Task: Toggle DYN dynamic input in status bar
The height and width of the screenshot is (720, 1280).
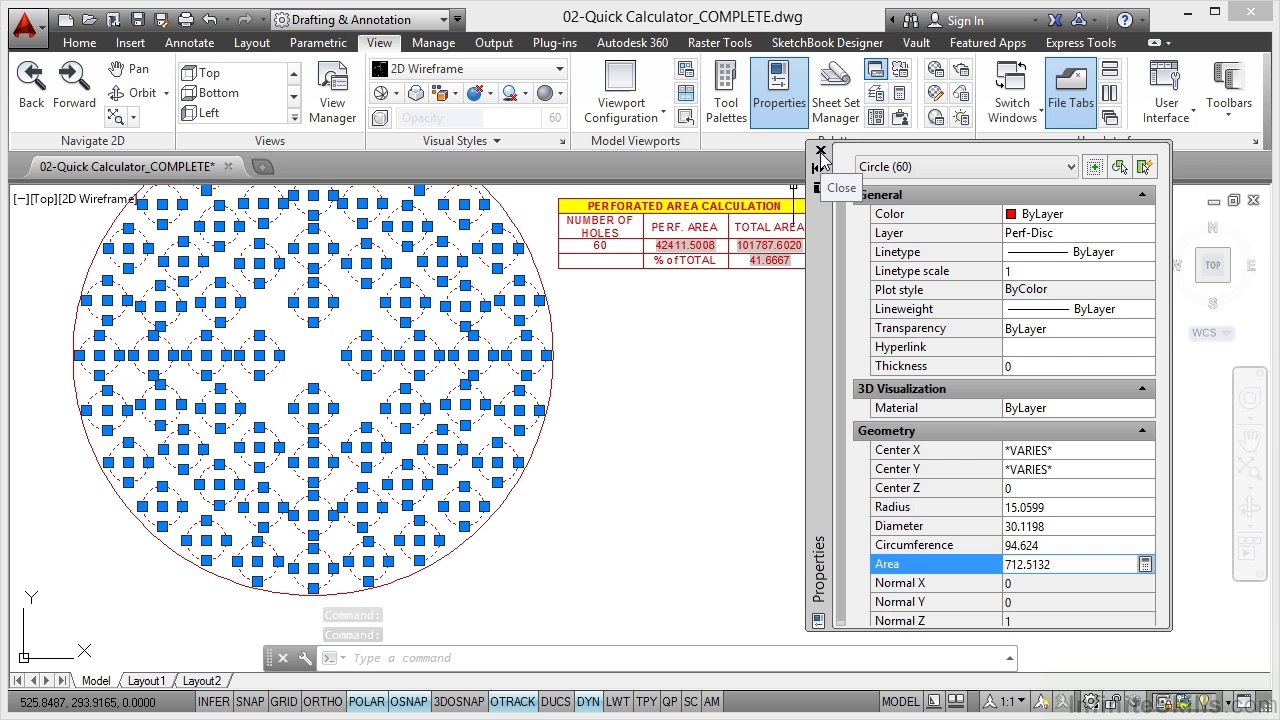Action: tap(588, 702)
